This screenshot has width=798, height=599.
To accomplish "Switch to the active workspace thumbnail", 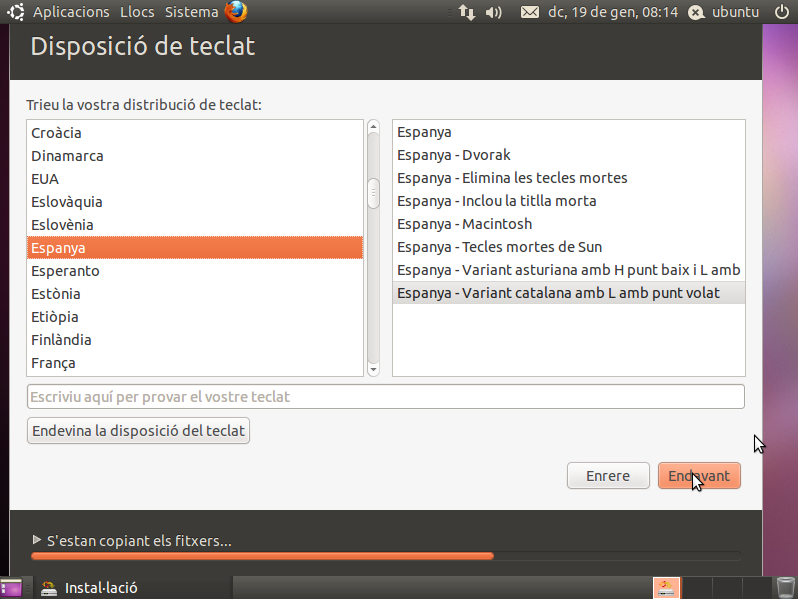I will coord(667,588).
